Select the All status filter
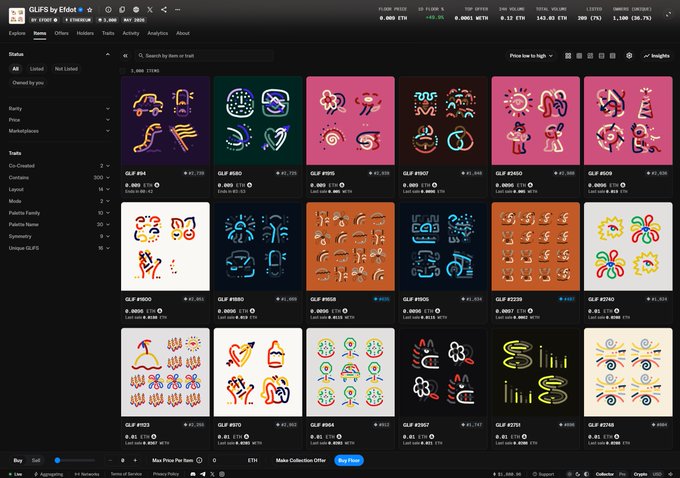The height and width of the screenshot is (478, 680). [16, 69]
